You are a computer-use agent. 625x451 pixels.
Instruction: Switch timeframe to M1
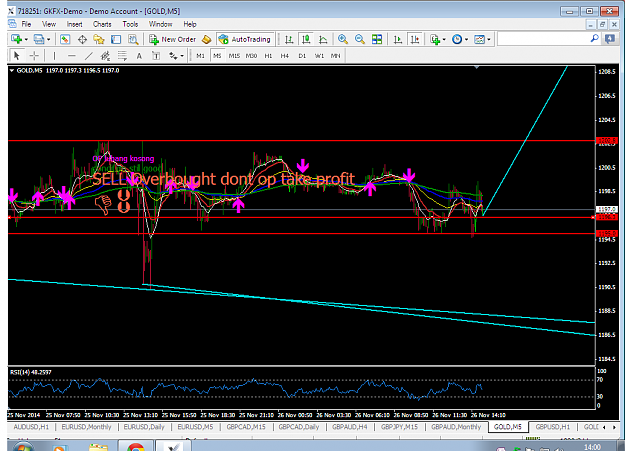point(200,56)
